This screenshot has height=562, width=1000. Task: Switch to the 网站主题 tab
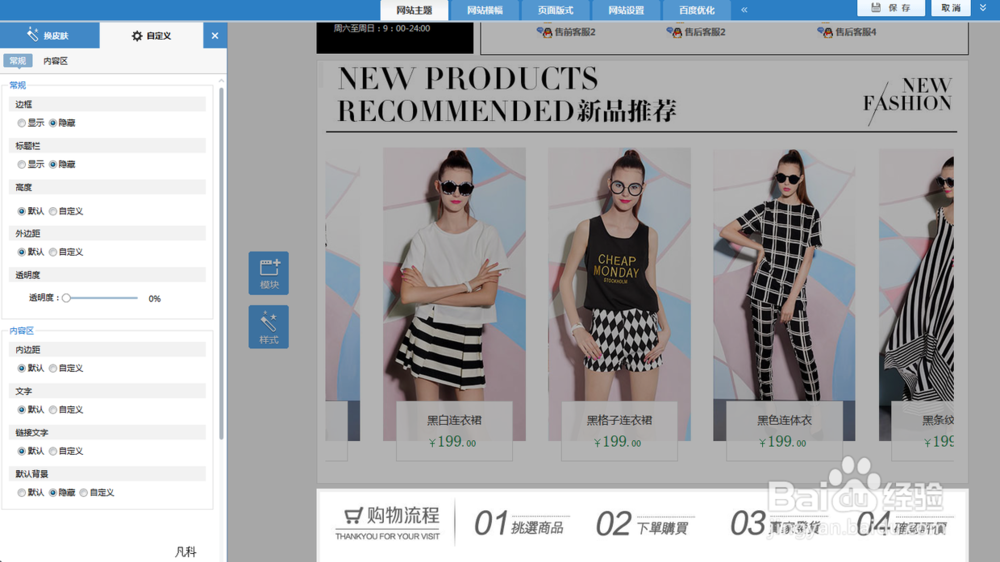[x=414, y=10]
